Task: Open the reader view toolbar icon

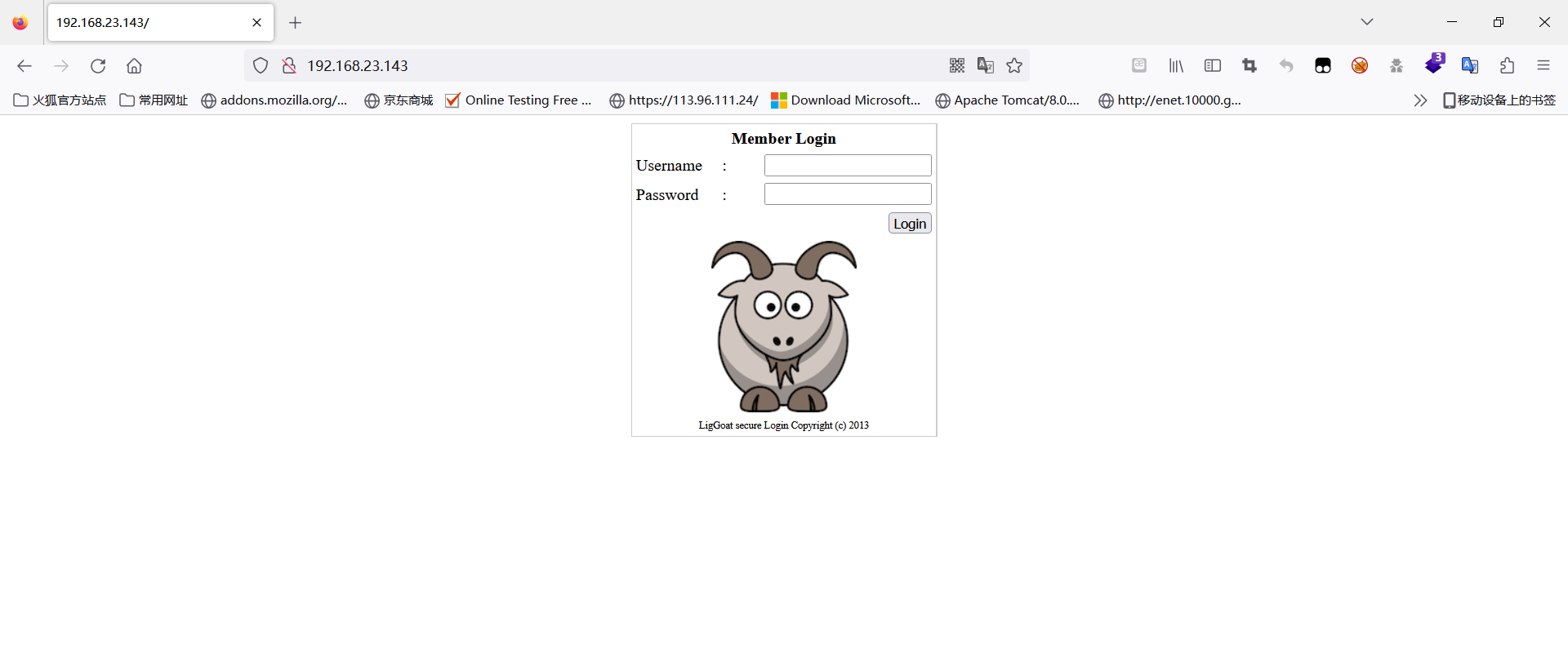Action: tap(1139, 65)
